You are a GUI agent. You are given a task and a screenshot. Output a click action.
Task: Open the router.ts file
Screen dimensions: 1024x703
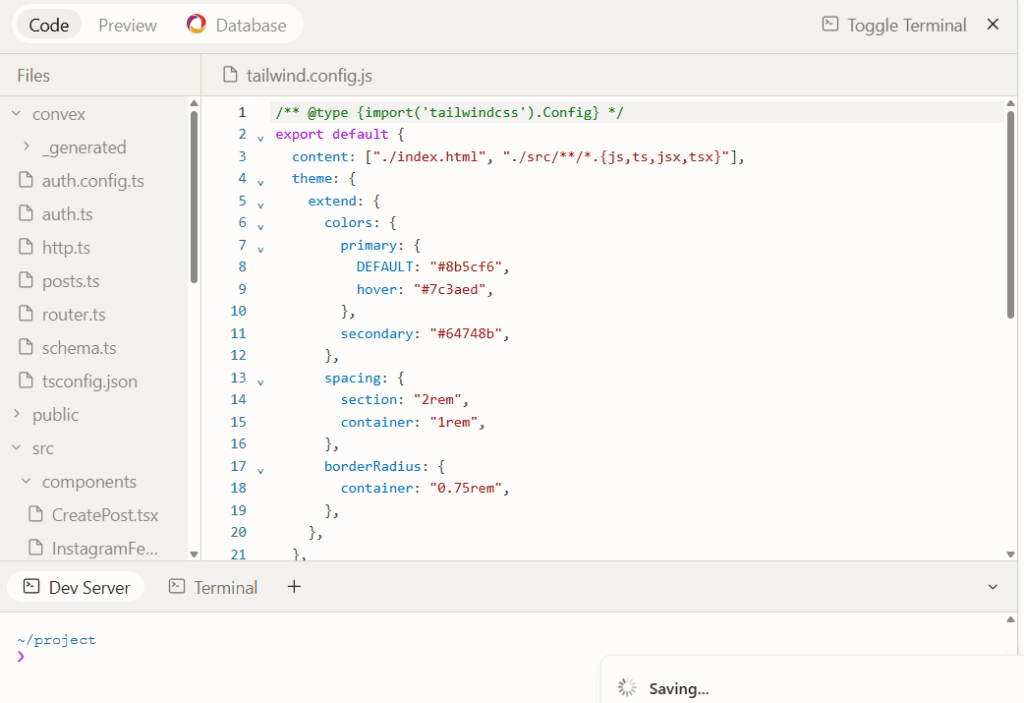[73, 314]
